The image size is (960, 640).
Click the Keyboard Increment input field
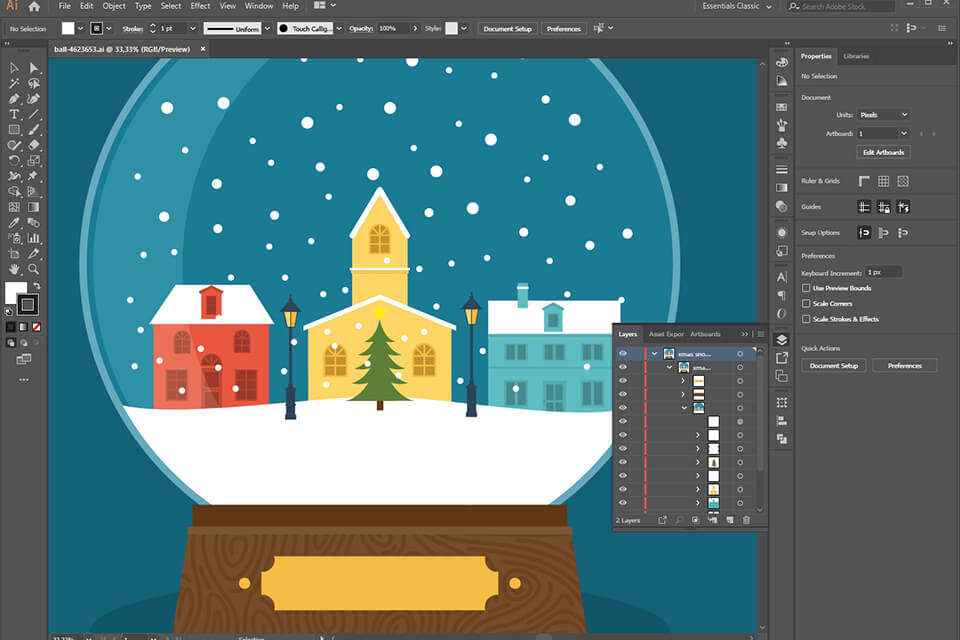[883, 272]
